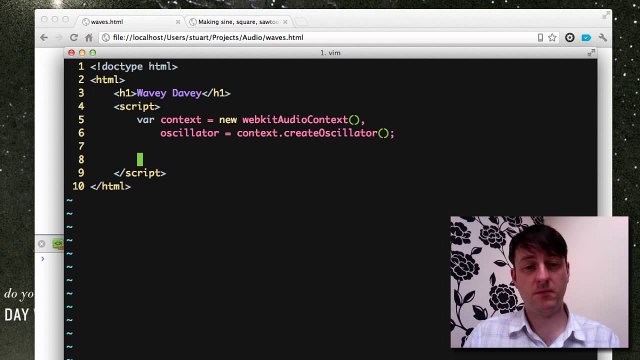Switch to the Making sine, square, sawtooth tab
The height and width of the screenshot is (360, 640).
pyautogui.click(x=239, y=22)
